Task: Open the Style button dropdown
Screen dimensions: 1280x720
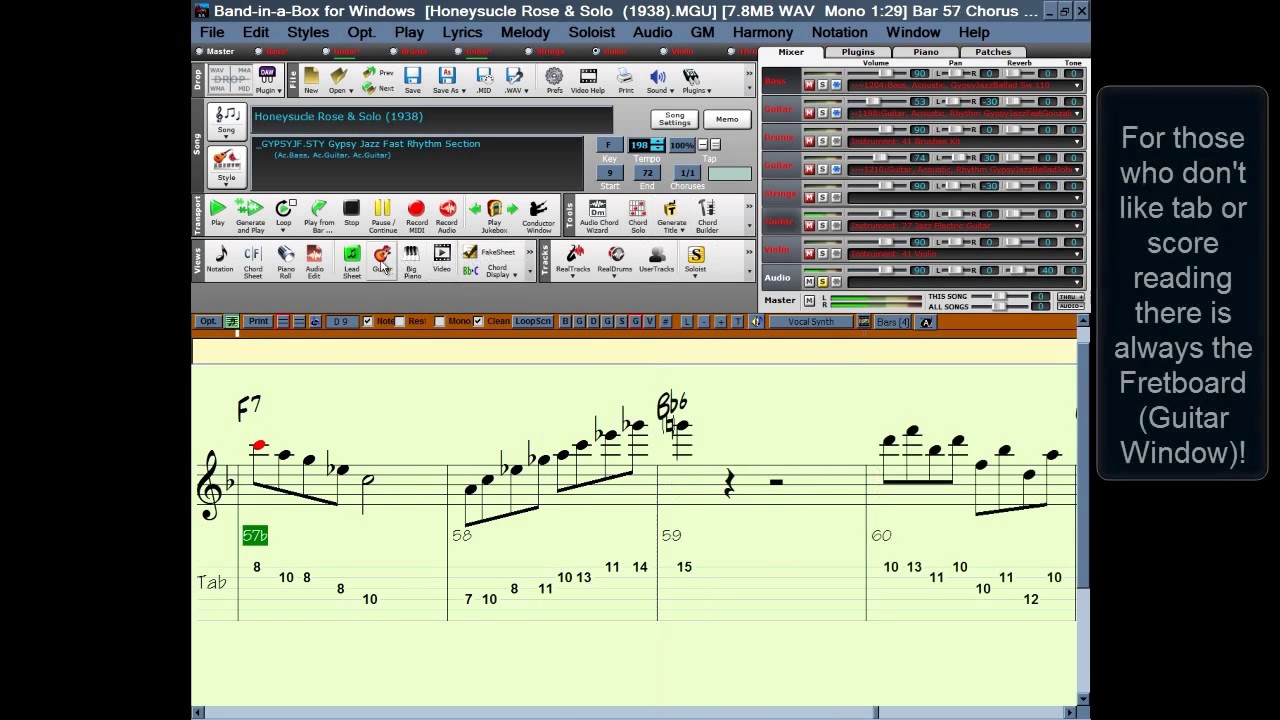Action: (227, 166)
